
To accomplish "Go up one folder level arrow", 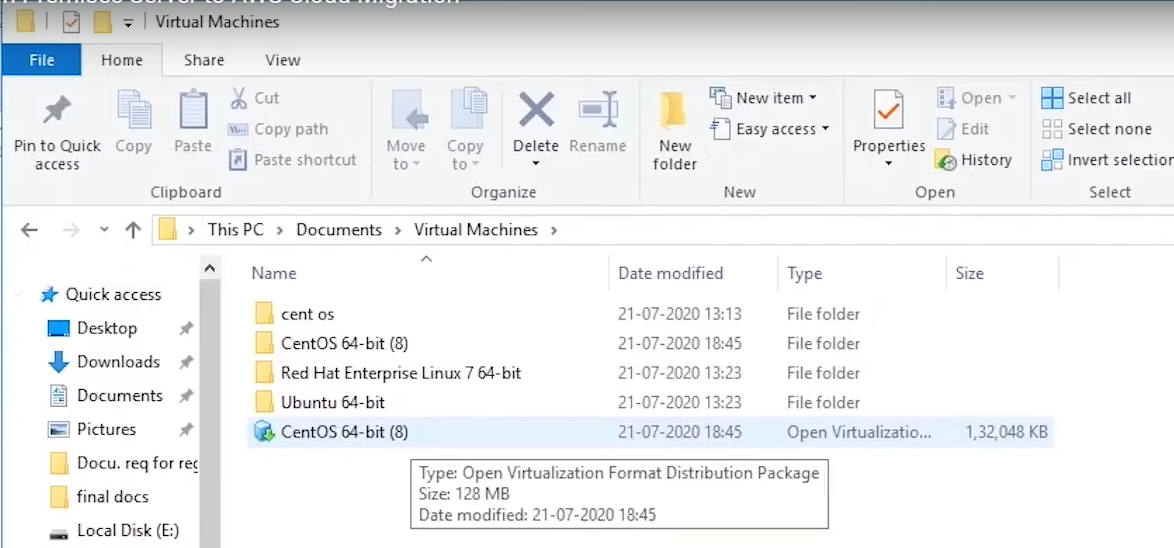I will point(133,230).
